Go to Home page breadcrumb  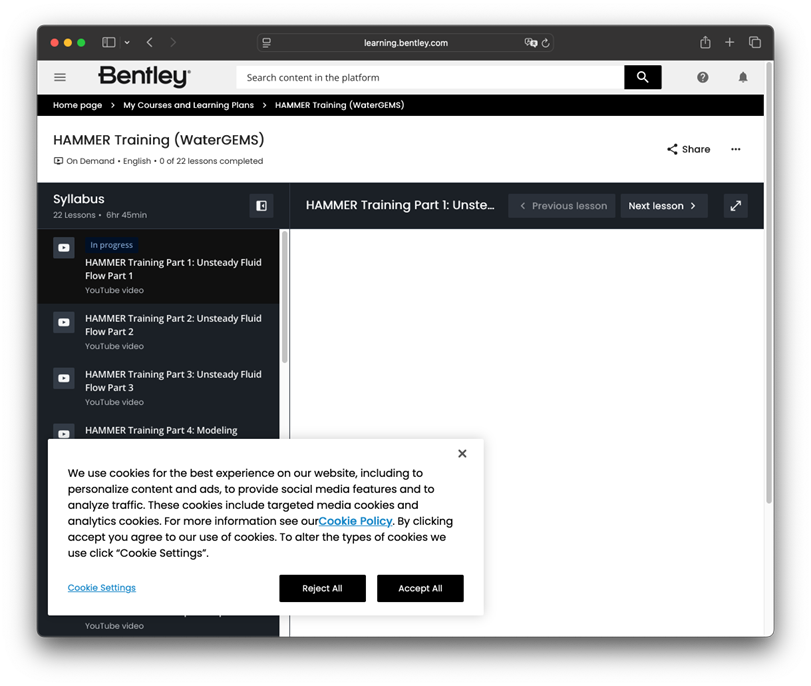[78, 105]
